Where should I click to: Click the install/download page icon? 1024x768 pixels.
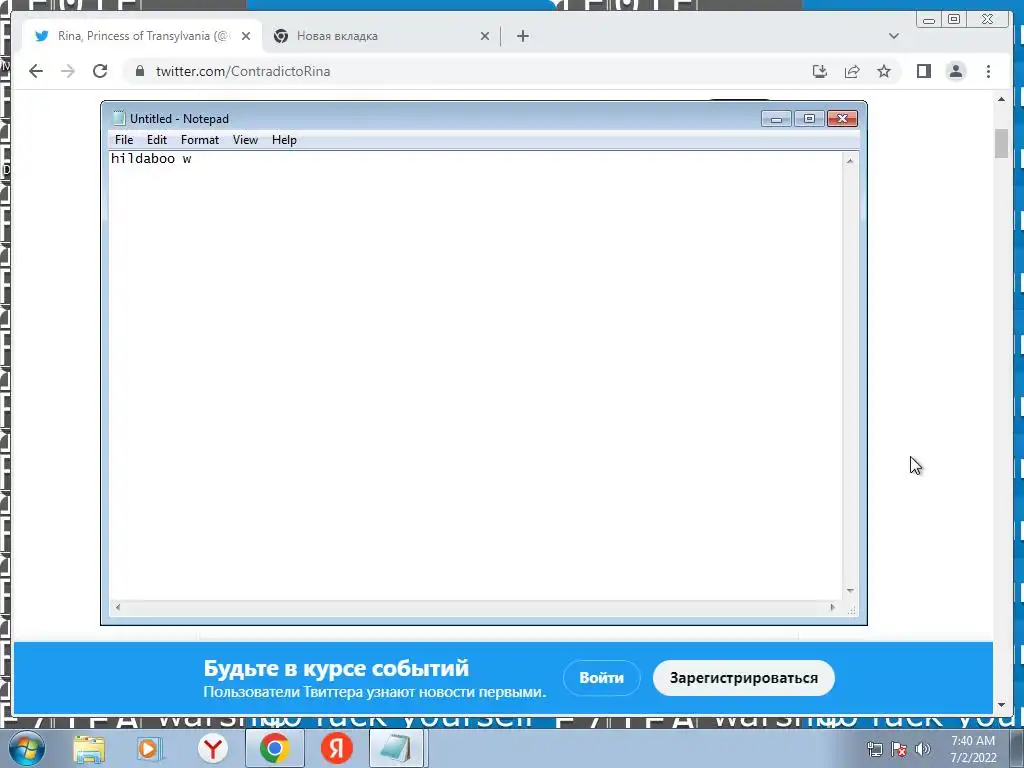820,71
